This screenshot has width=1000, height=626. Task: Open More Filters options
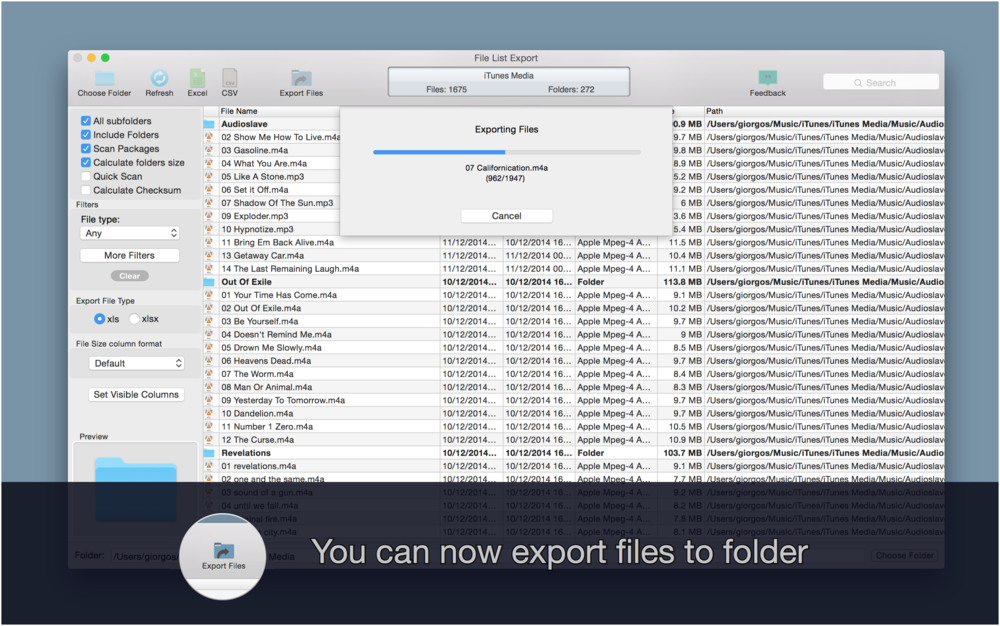[x=130, y=255]
